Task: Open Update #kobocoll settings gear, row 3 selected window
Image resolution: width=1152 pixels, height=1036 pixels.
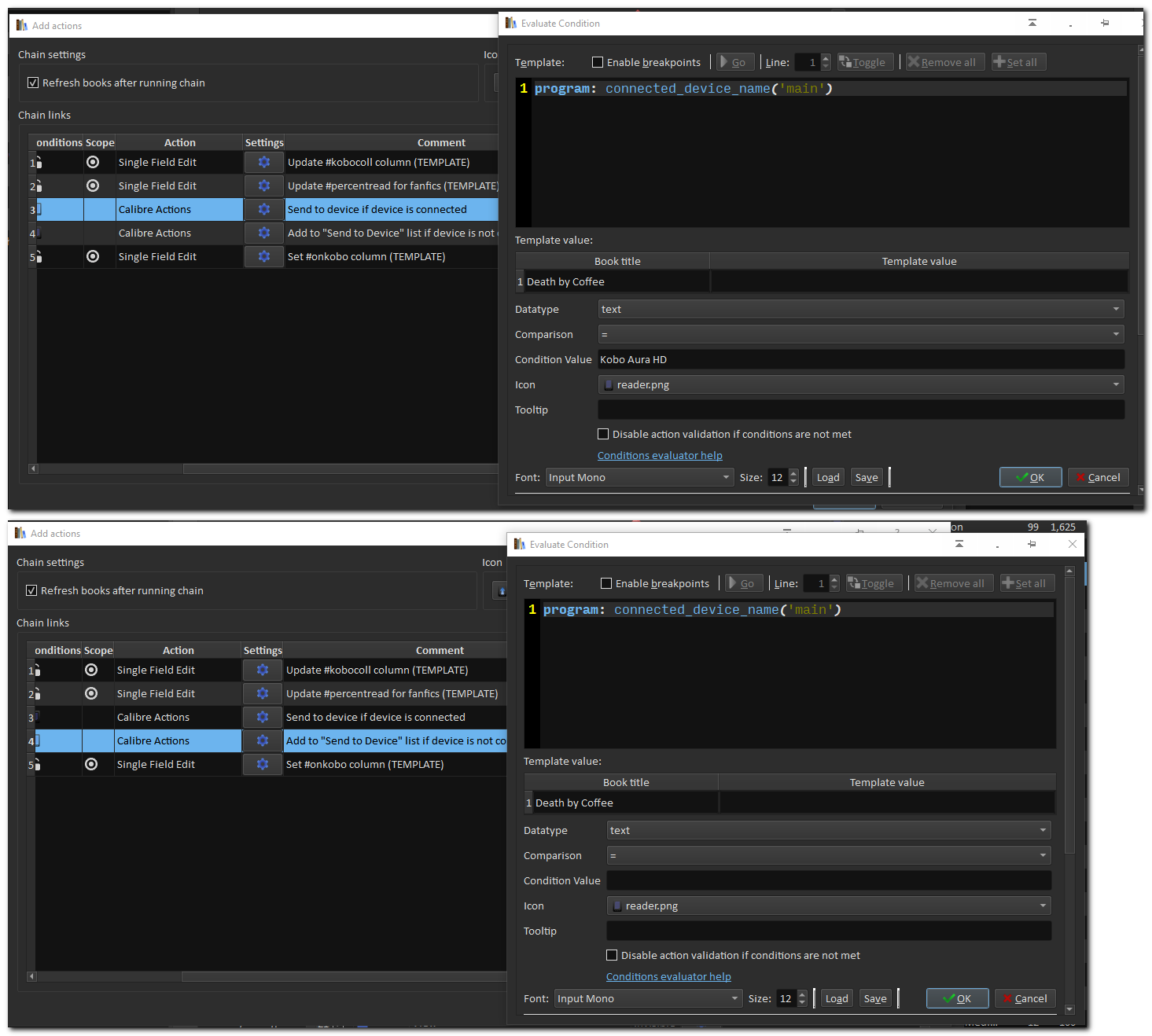Action: pos(263,162)
